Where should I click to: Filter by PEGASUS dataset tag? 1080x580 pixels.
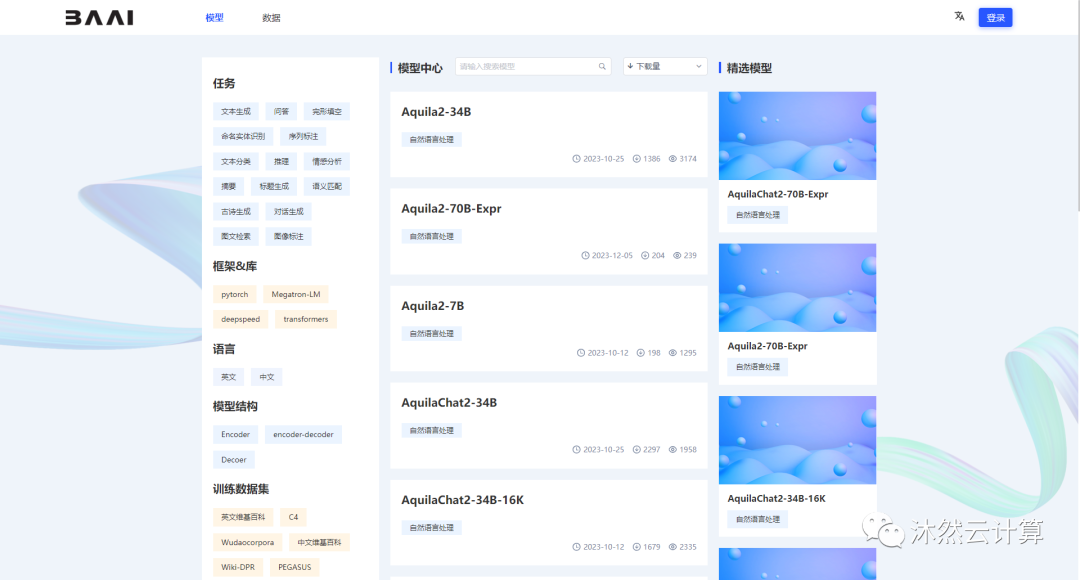(x=294, y=567)
